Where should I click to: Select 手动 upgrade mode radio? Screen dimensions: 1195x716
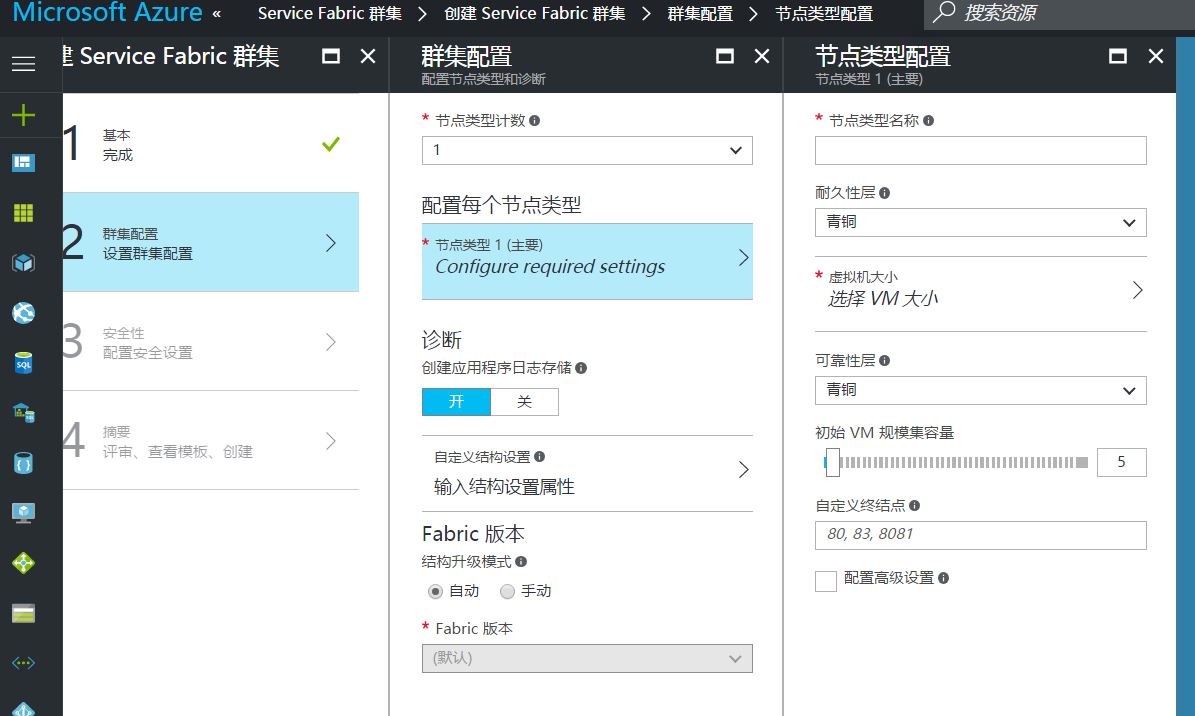508,591
